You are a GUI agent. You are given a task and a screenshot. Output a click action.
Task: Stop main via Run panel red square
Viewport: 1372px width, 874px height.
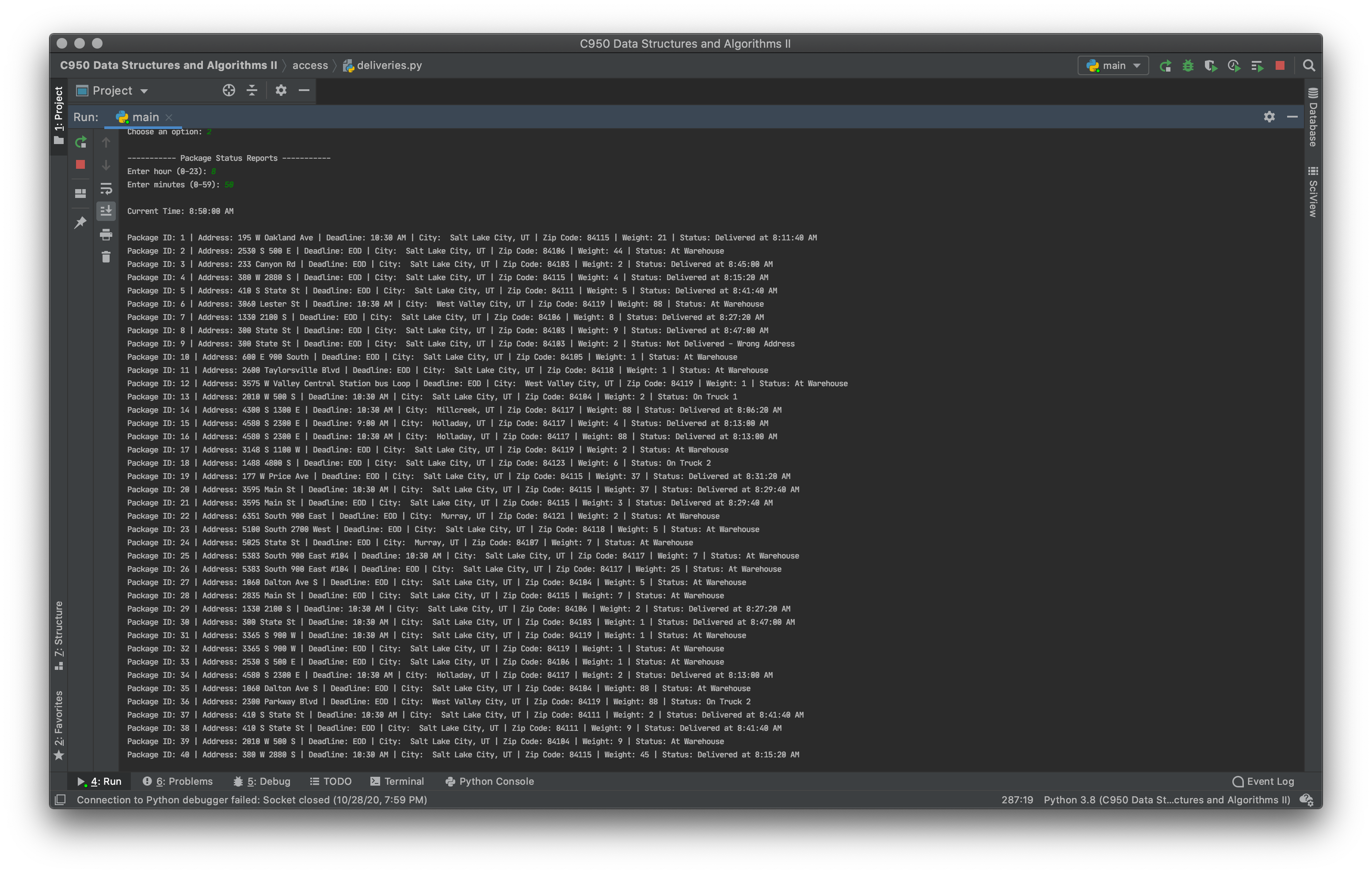tap(80, 164)
